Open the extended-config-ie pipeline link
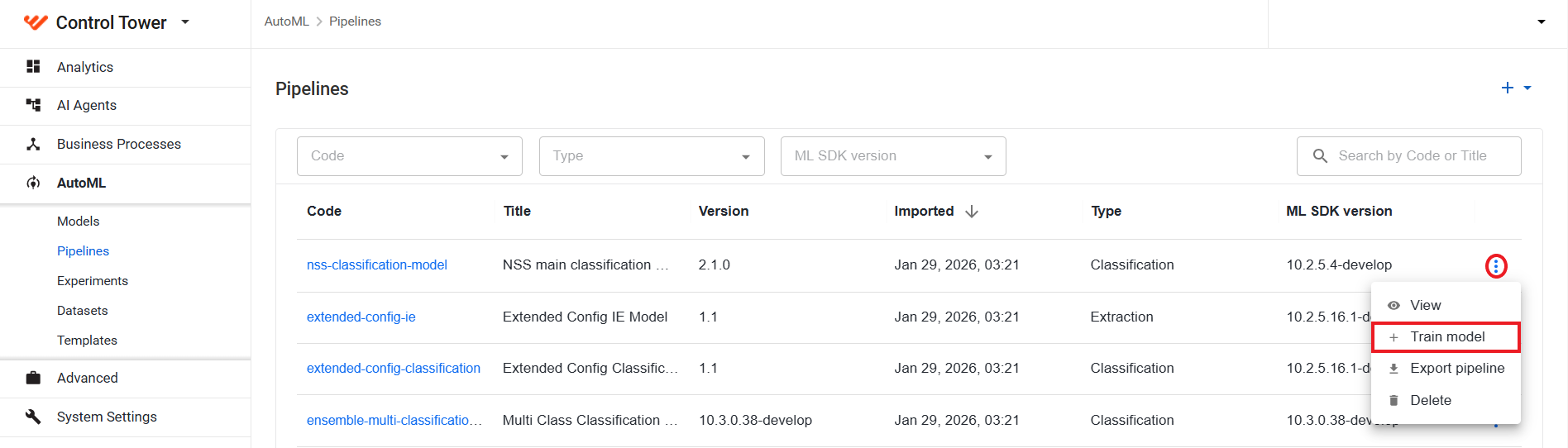This screenshot has width=1568, height=448. 361,317
